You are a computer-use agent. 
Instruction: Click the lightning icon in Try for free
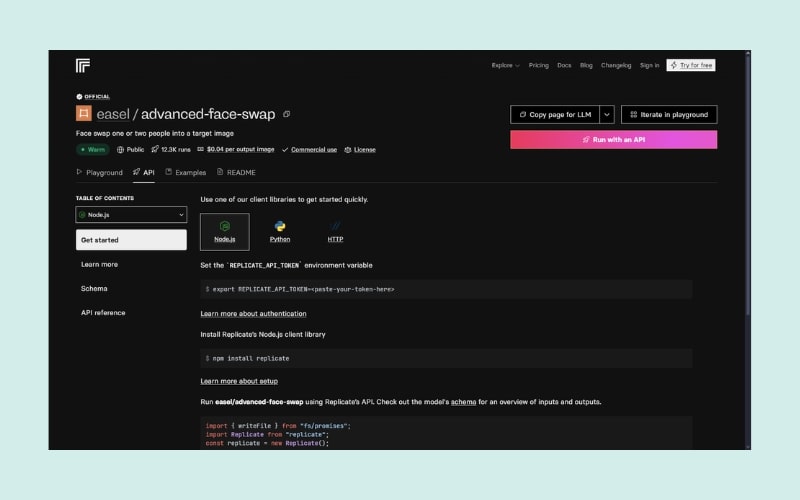coord(673,65)
